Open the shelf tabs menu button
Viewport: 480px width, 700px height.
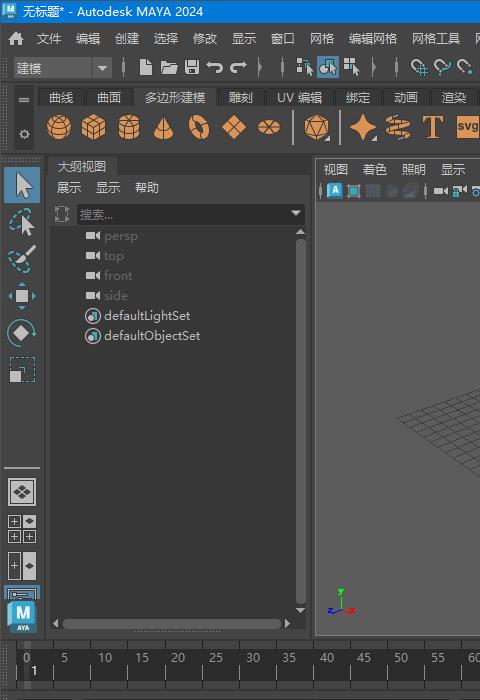(24, 100)
